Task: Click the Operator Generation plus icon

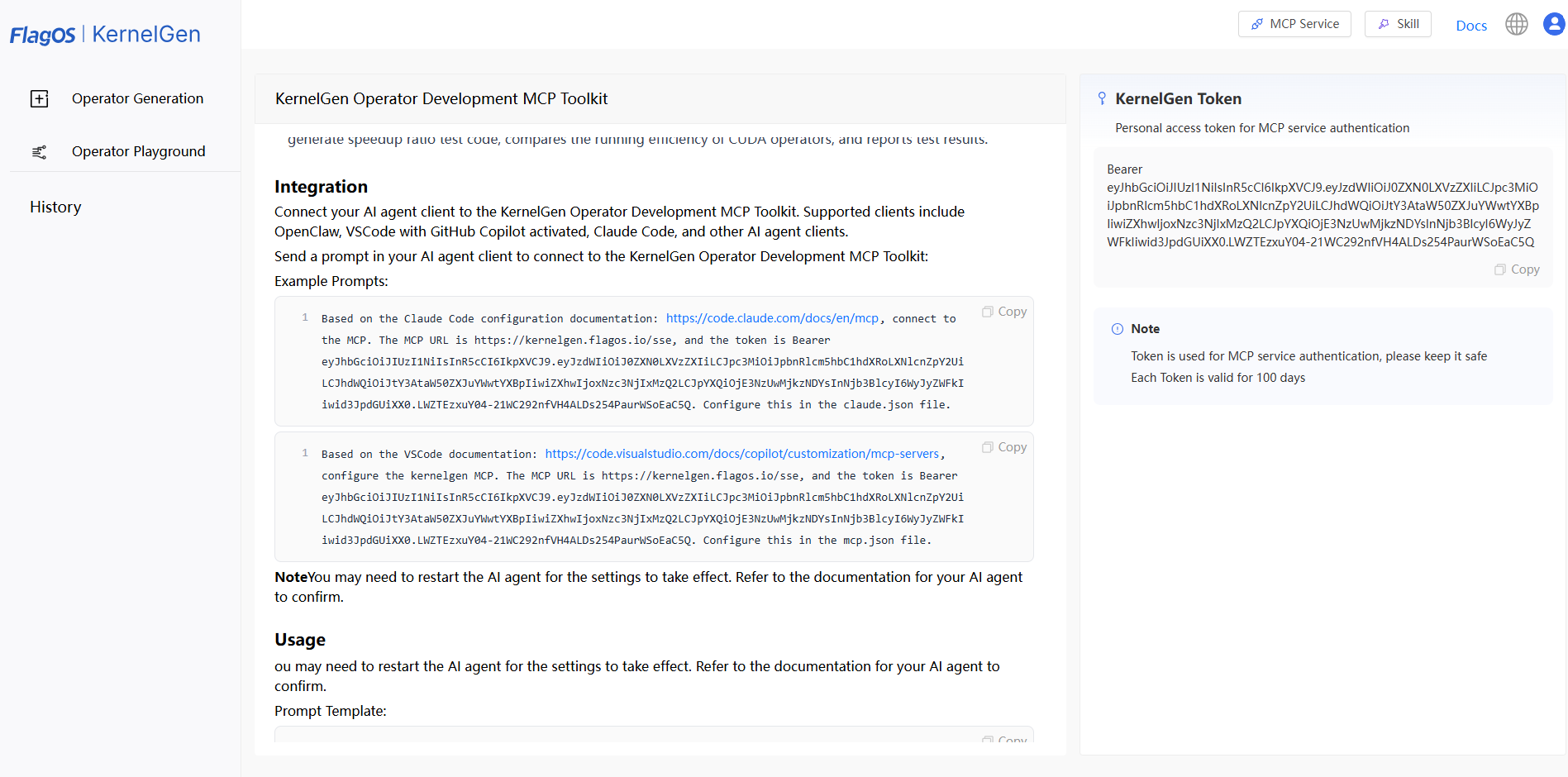Action: 40,99
